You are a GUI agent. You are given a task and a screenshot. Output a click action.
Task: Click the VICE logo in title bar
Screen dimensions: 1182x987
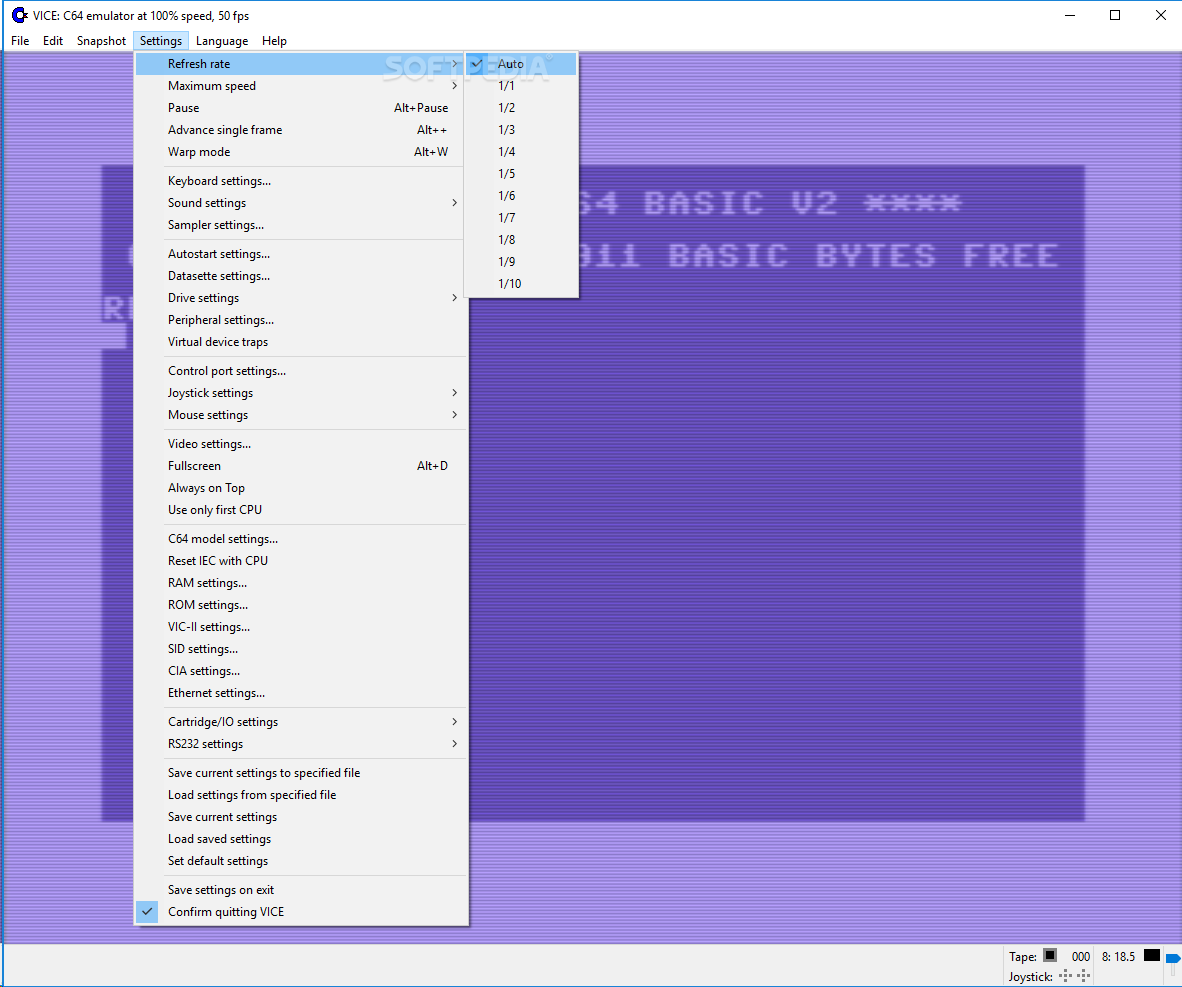(x=20, y=15)
